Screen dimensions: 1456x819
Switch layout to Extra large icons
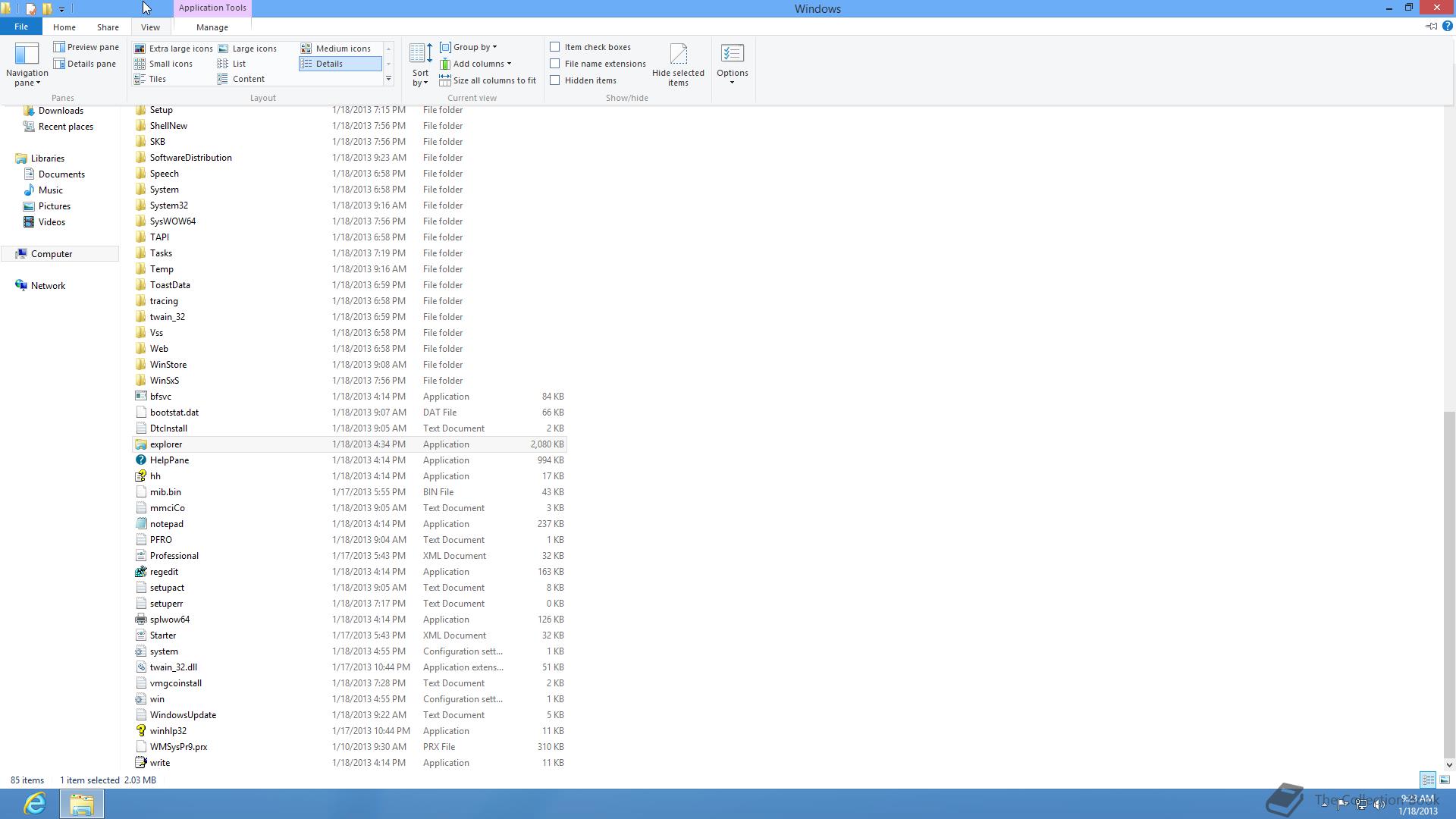point(173,49)
